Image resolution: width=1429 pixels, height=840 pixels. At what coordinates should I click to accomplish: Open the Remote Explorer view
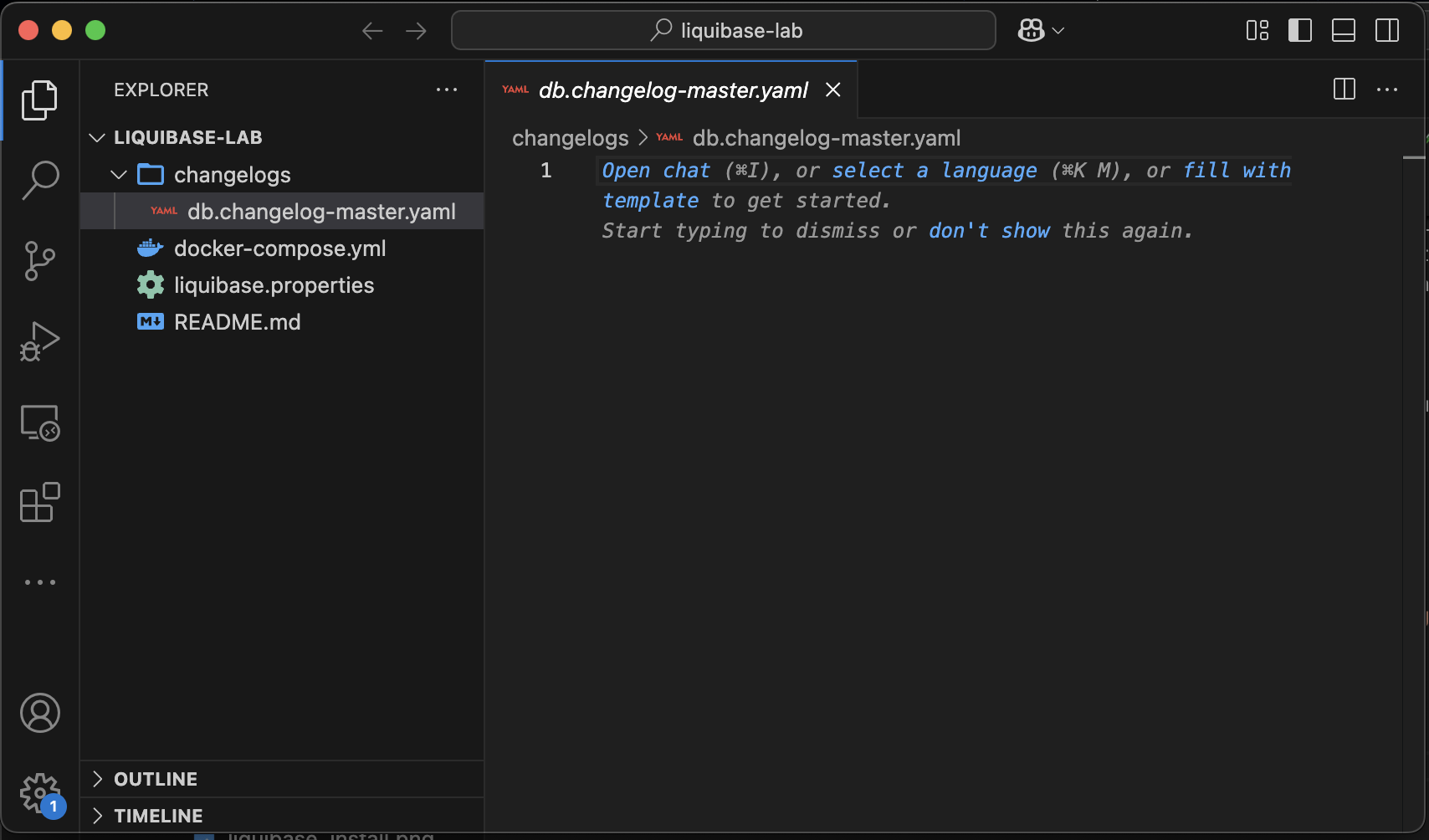click(39, 423)
